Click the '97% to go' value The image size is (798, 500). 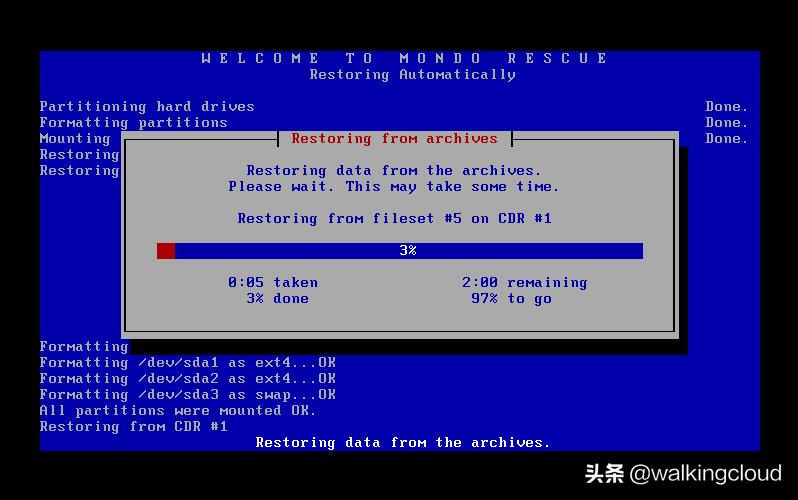click(511, 299)
